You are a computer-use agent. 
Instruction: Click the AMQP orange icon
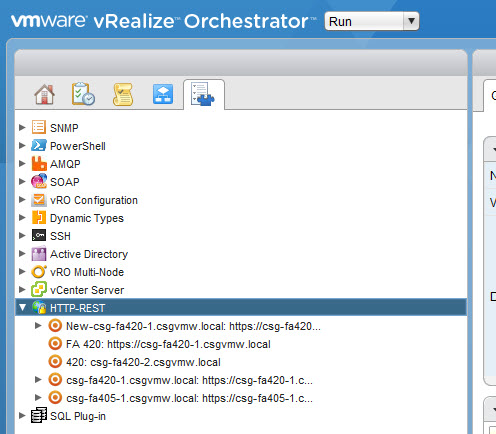coord(39,163)
